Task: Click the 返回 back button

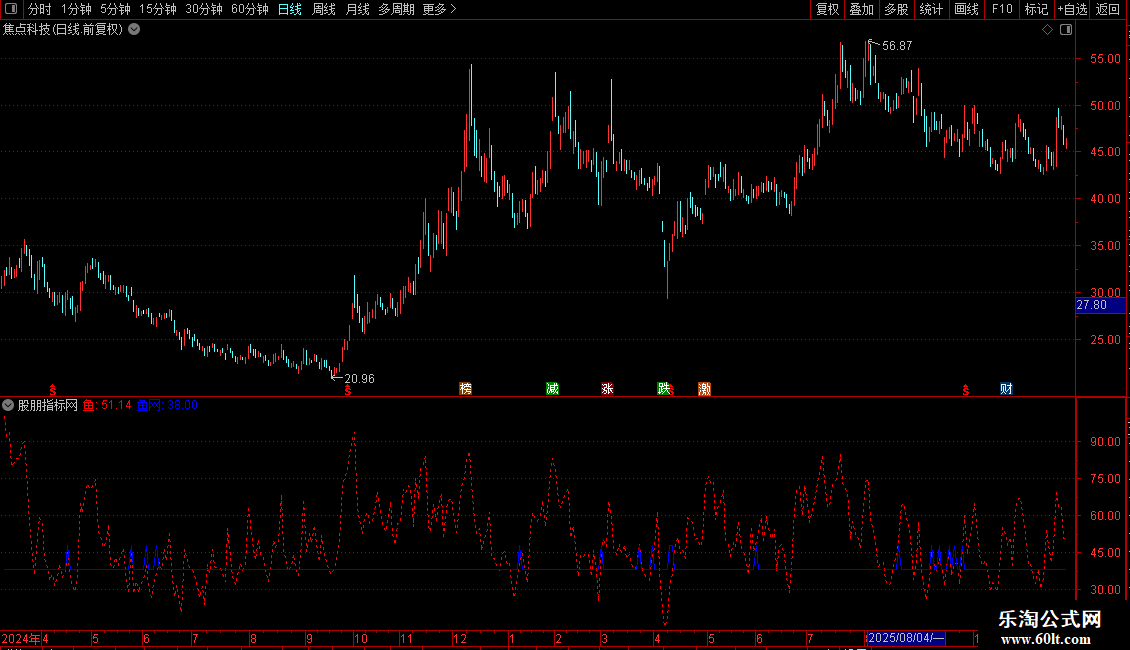Action: (x=1108, y=9)
